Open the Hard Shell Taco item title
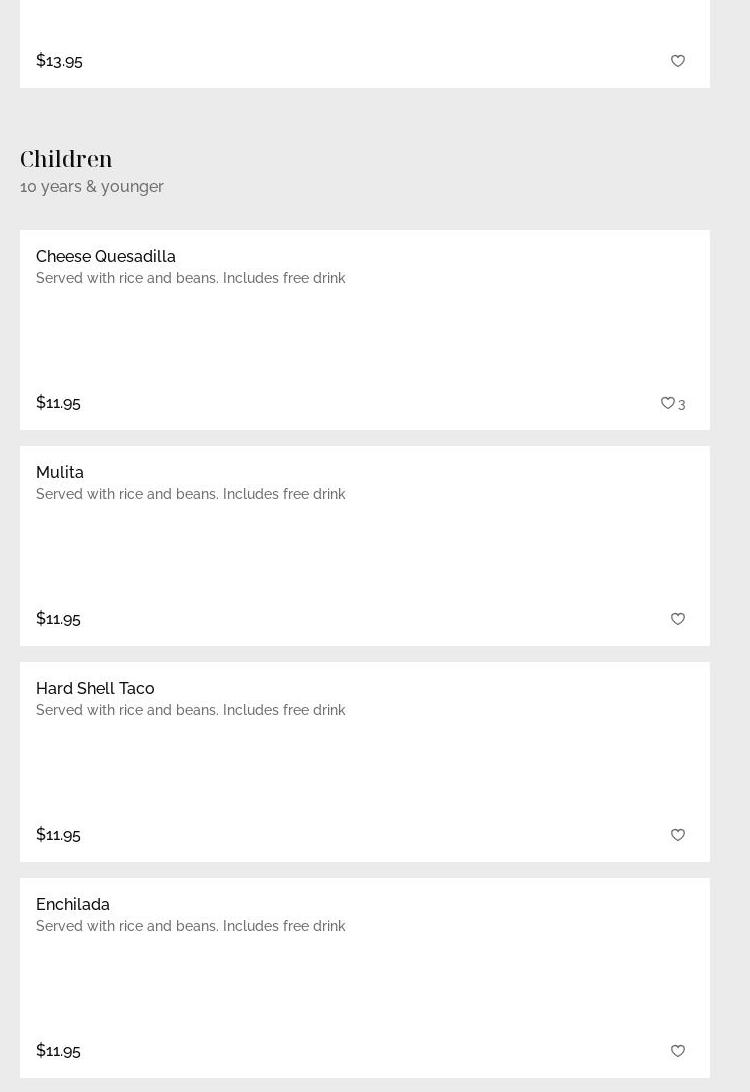The width and height of the screenshot is (750, 1092). tap(95, 688)
